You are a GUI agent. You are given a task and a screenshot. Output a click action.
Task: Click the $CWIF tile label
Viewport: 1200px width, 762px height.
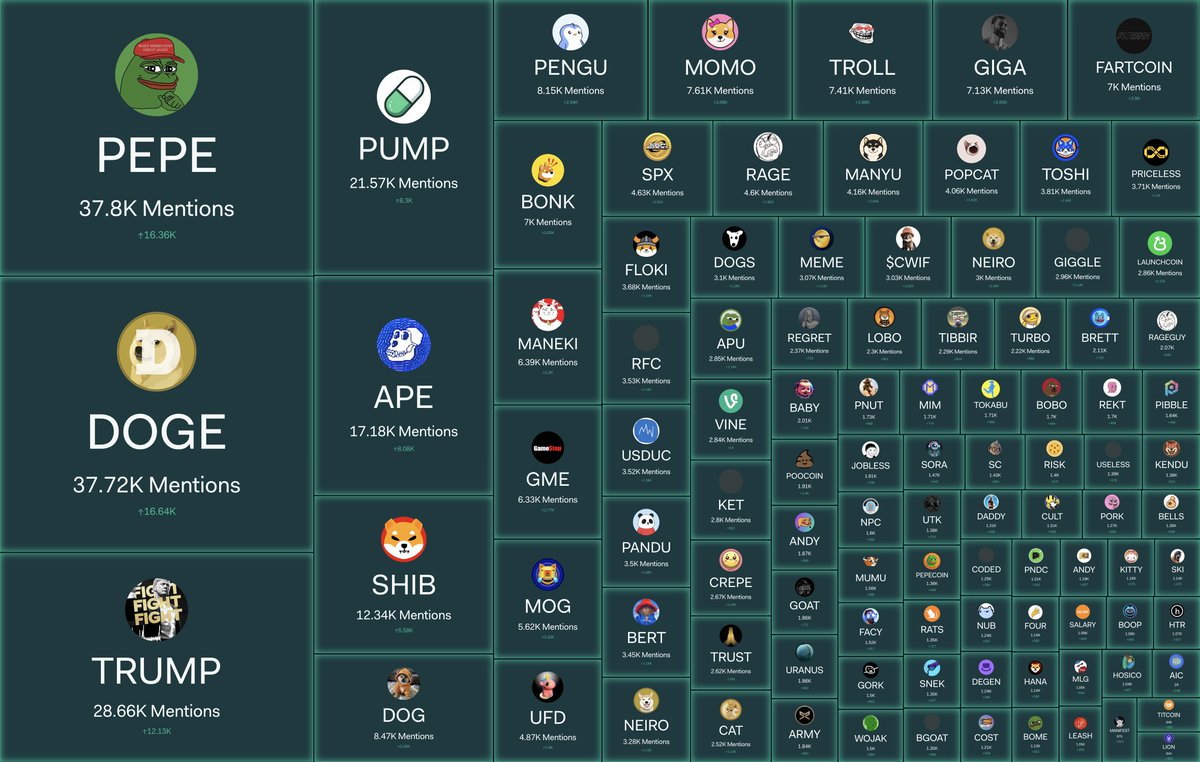coord(907,262)
